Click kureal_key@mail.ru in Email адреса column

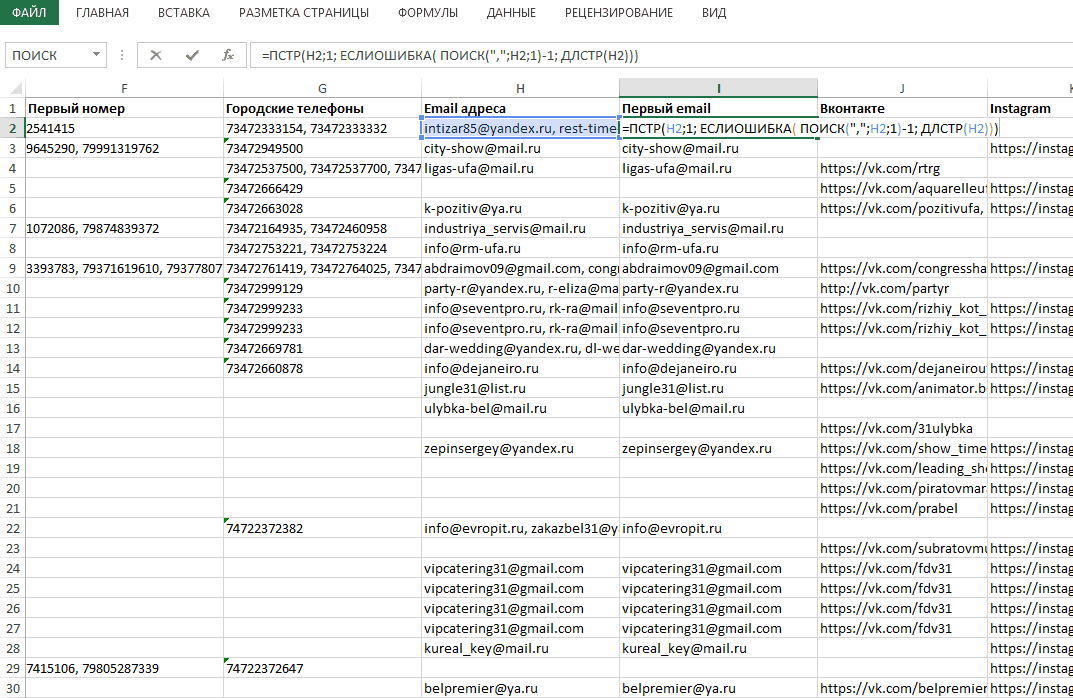coord(520,648)
